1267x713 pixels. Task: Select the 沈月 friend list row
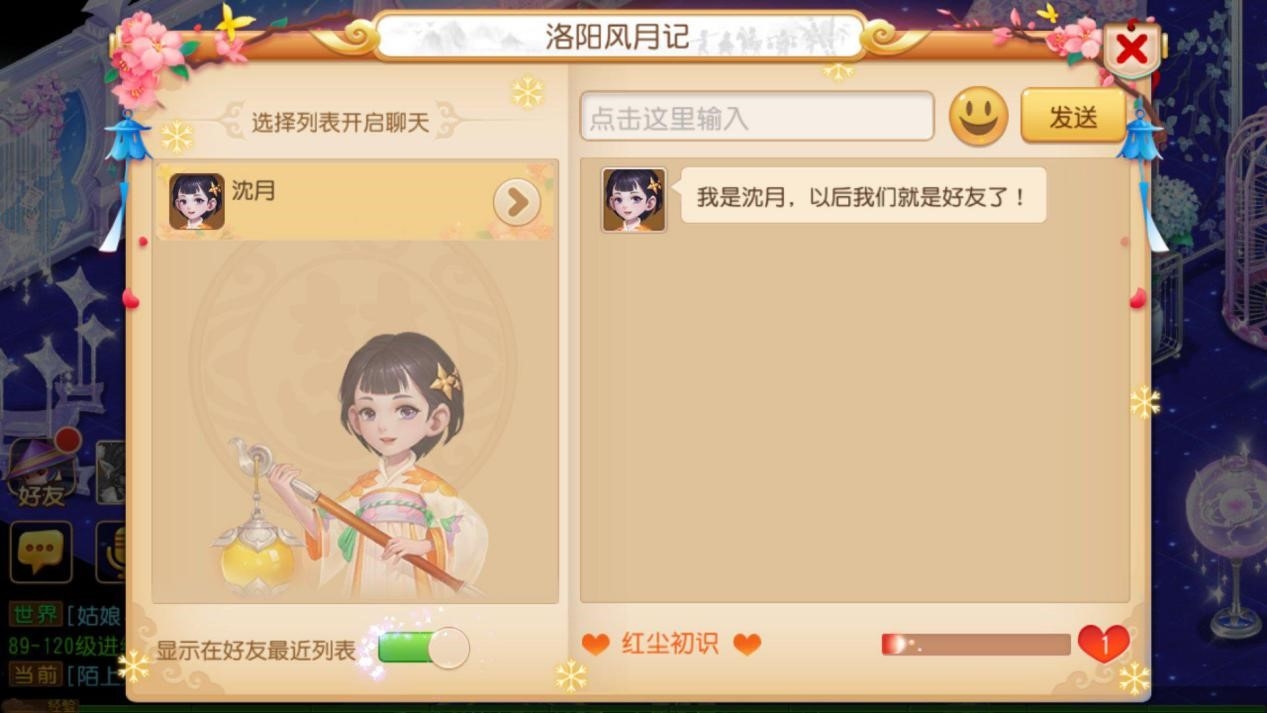355,201
